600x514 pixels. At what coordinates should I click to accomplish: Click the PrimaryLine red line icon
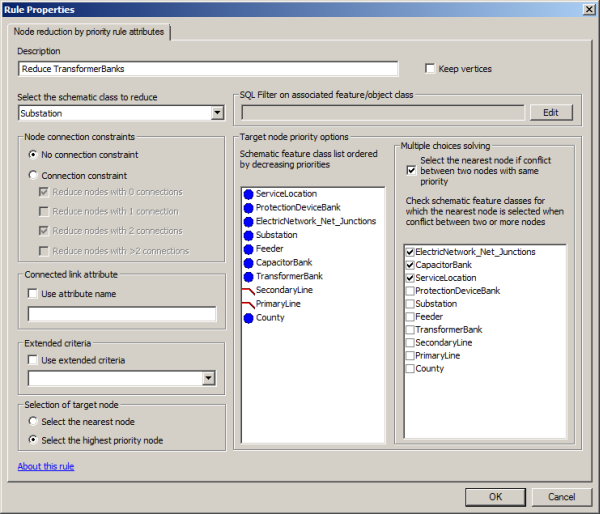[248, 304]
